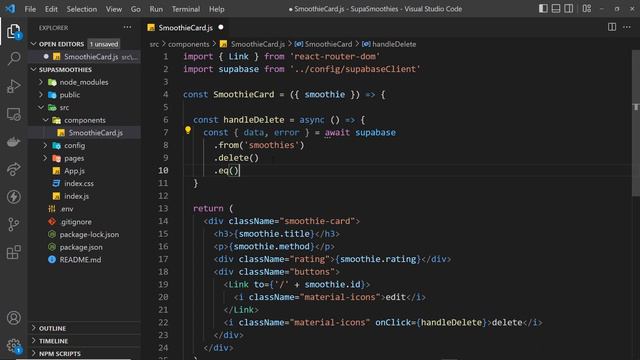Viewport: 640px width, 360px height.
Task: Open index.js file in explorer
Action: 76,196
